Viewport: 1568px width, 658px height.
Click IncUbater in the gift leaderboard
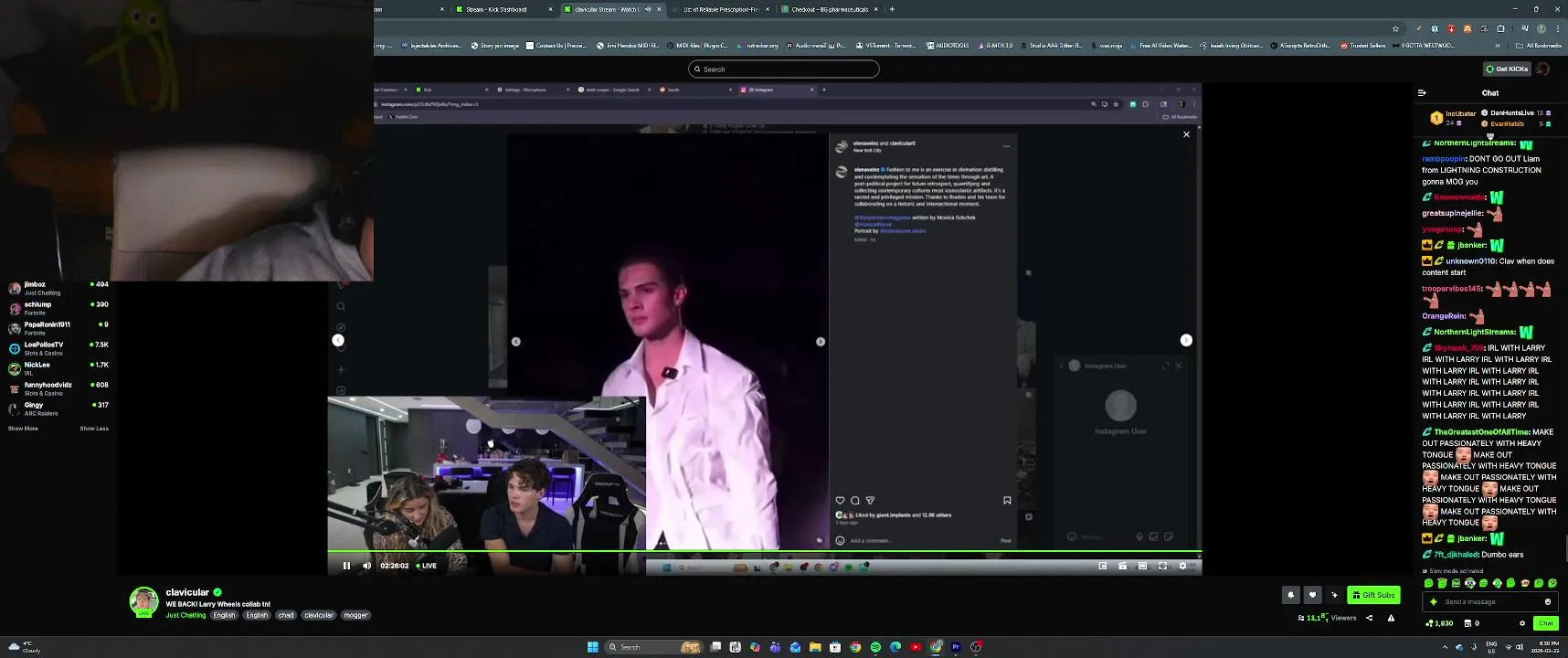click(x=1460, y=113)
